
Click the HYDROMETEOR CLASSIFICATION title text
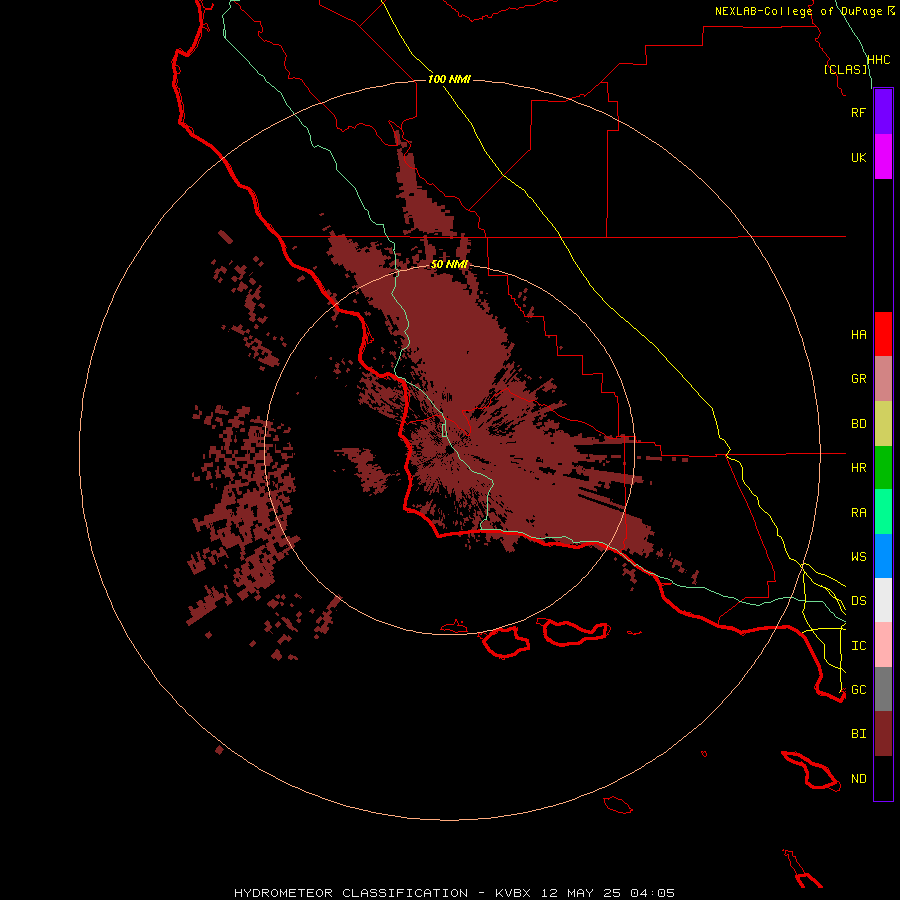351,893
